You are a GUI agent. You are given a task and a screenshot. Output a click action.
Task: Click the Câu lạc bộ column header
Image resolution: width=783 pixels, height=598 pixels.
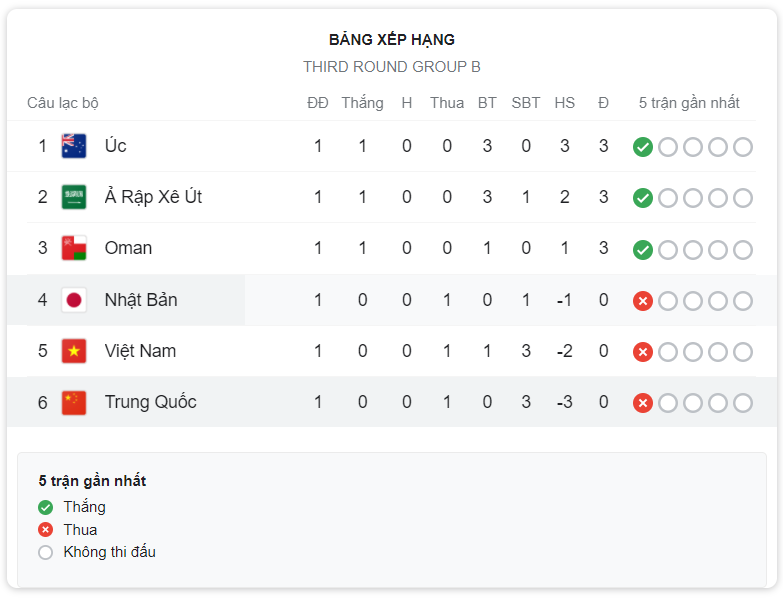point(62,103)
